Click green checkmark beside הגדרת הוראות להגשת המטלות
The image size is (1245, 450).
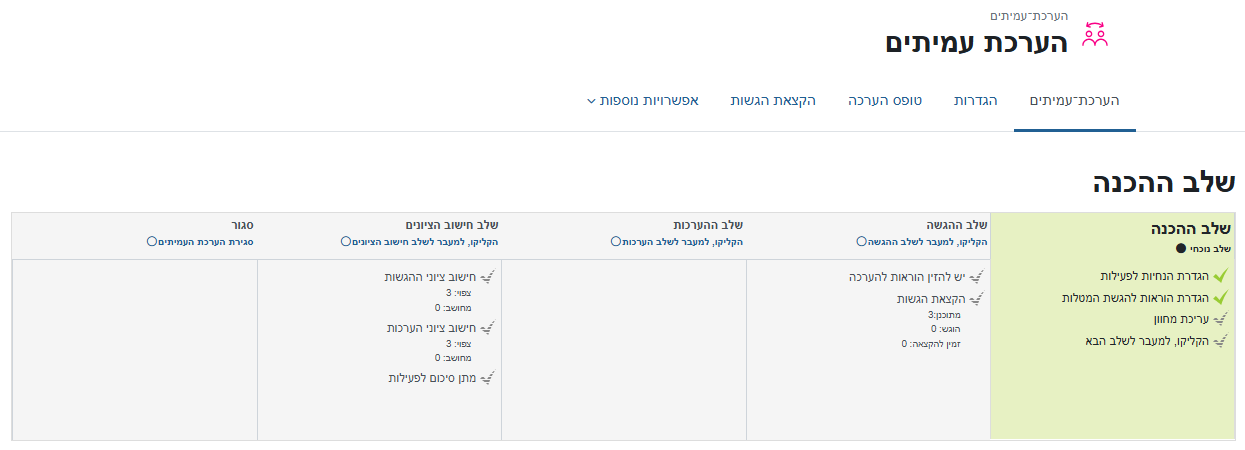[1220, 298]
